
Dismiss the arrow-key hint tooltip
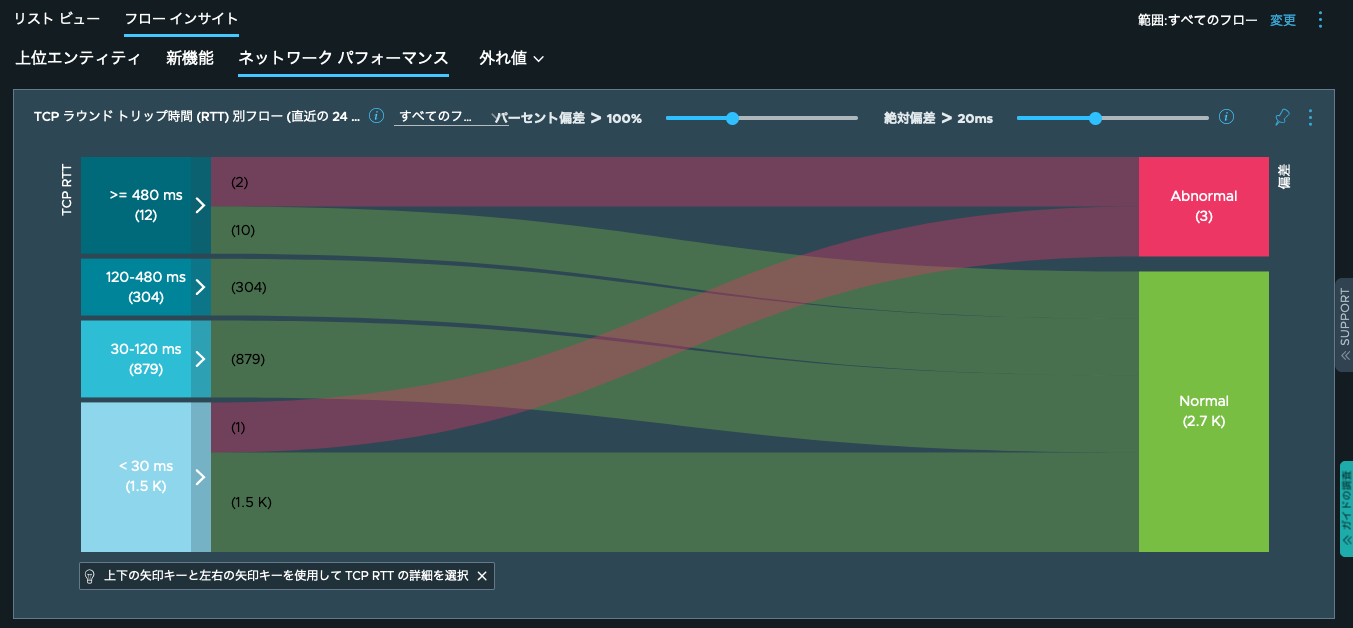(x=482, y=576)
